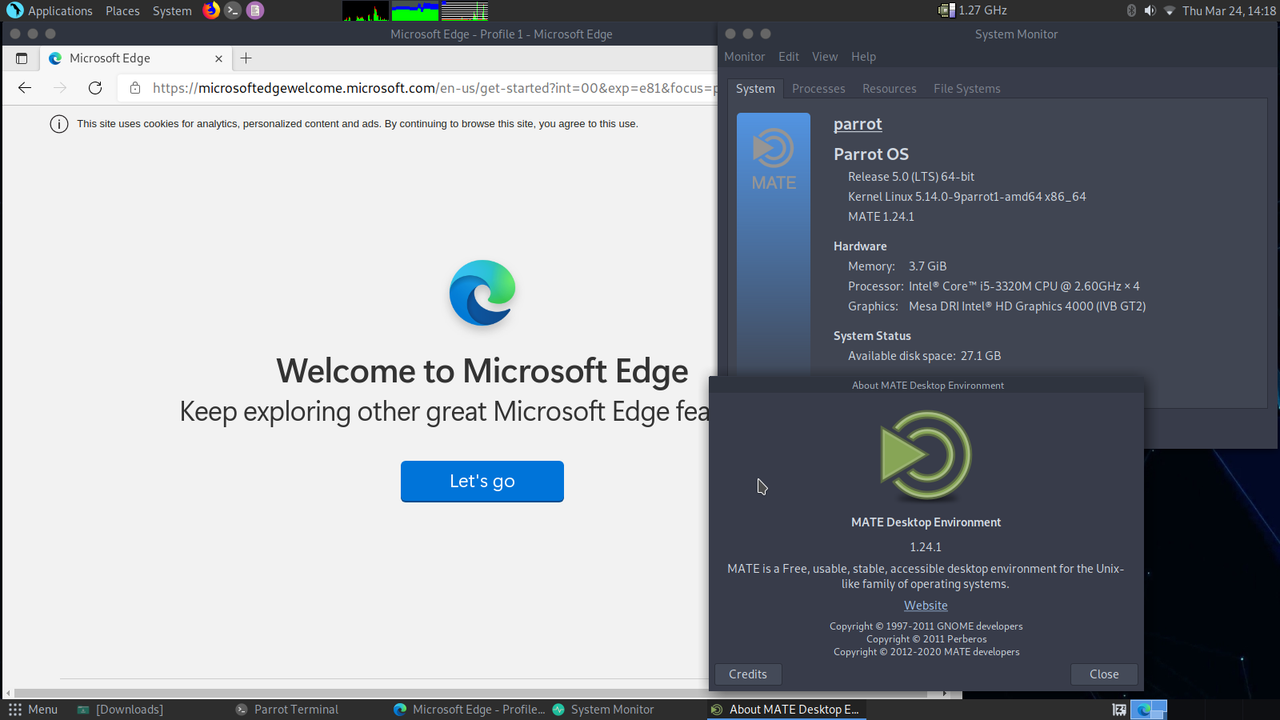Click the green memory load graph applet
The image size is (1280, 720).
click(415, 11)
